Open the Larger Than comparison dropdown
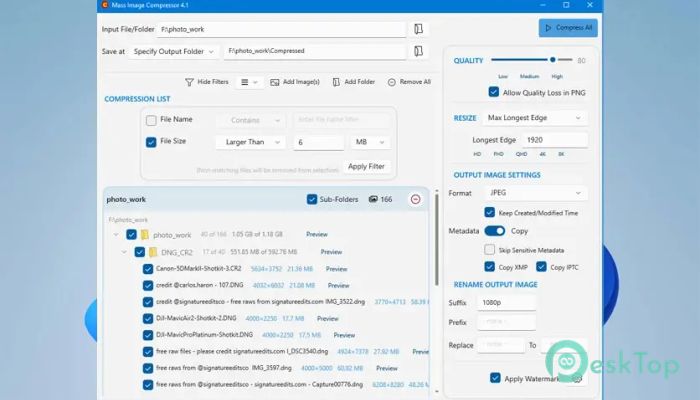Image resolution: width=700 pixels, height=400 pixels. tap(250, 143)
